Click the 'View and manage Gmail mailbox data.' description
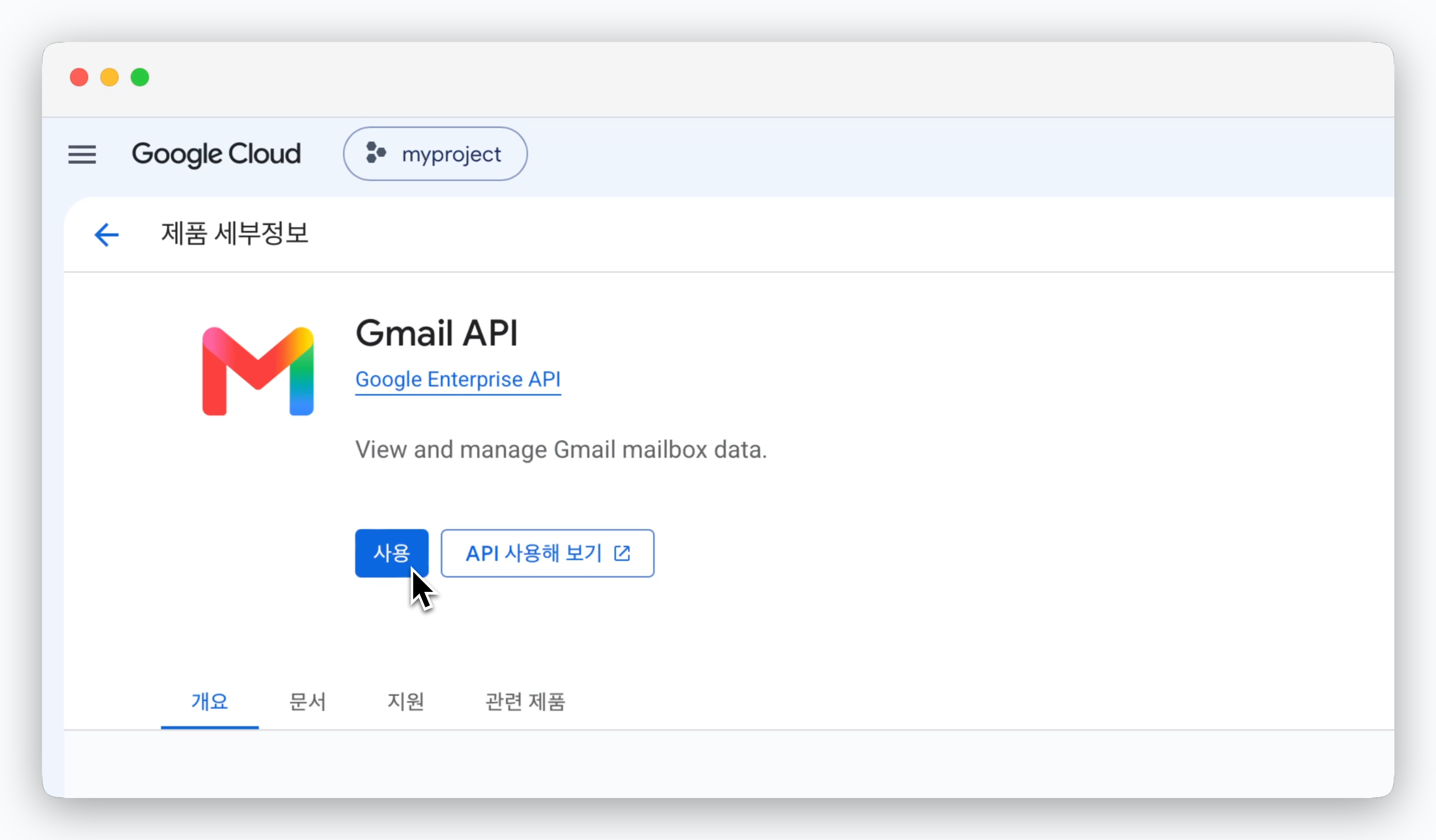 (x=561, y=450)
